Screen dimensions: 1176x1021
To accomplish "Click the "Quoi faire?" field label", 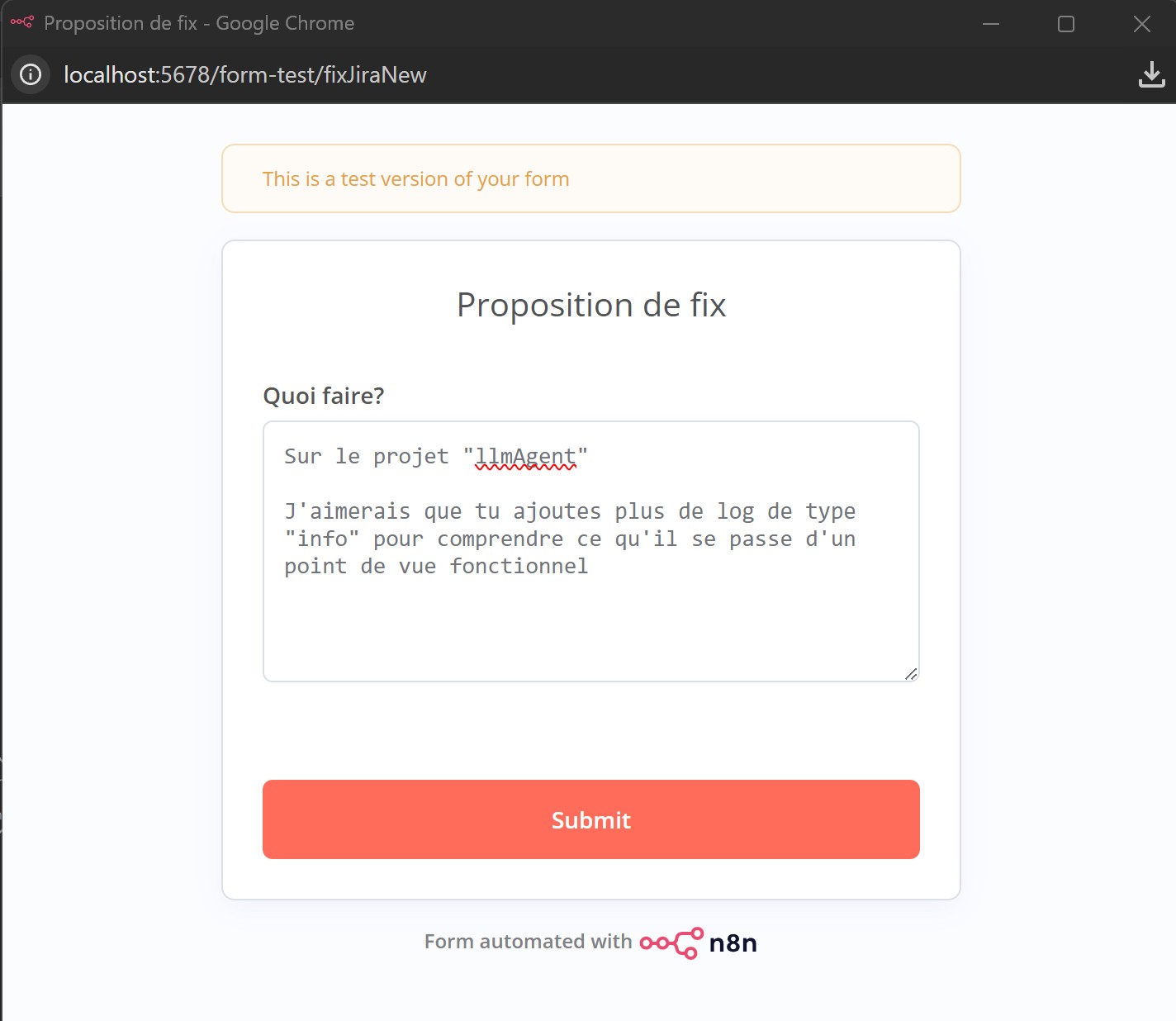I will 324,396.
